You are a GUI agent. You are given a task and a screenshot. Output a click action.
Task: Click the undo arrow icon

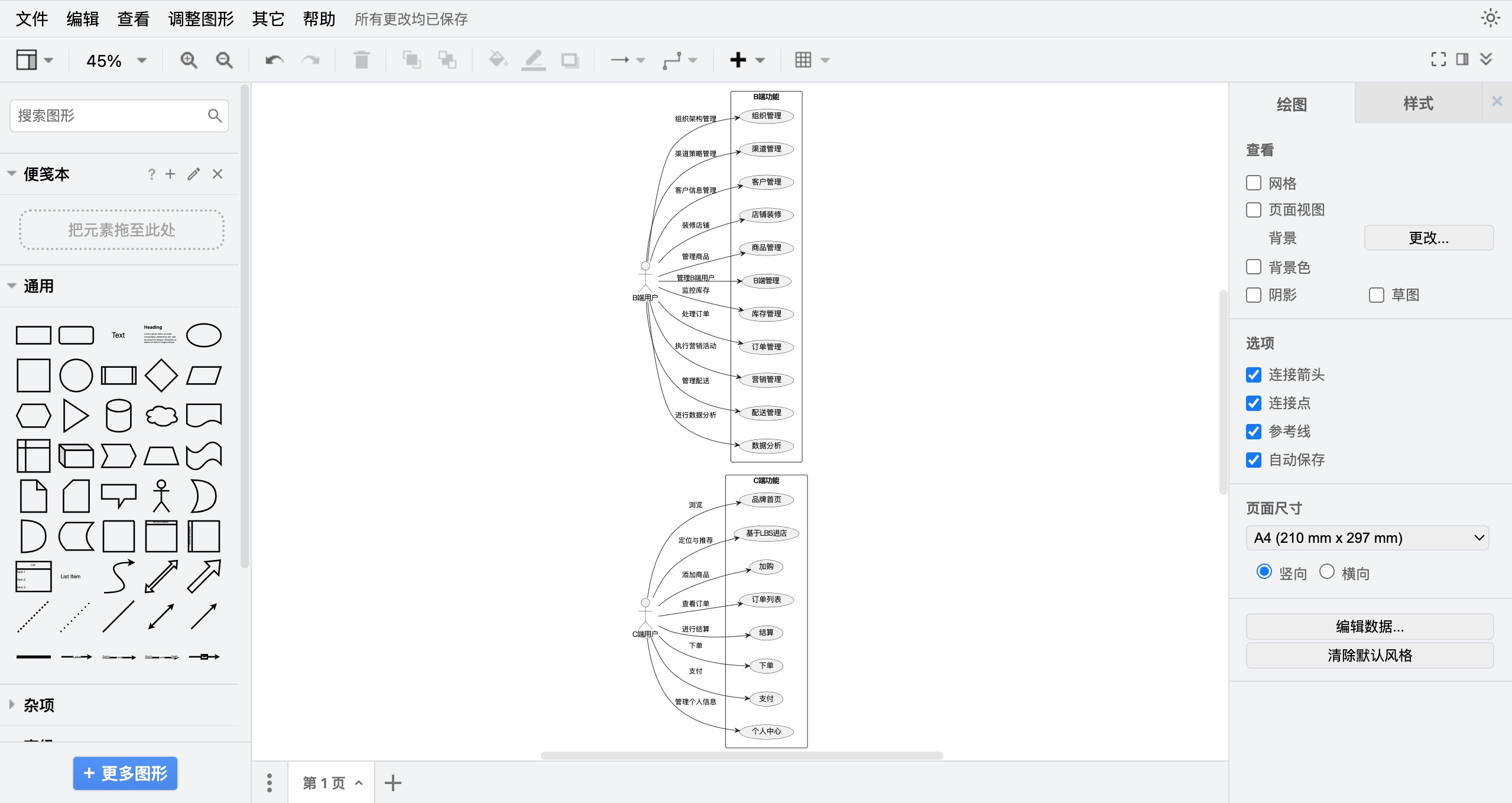(274, 60)
